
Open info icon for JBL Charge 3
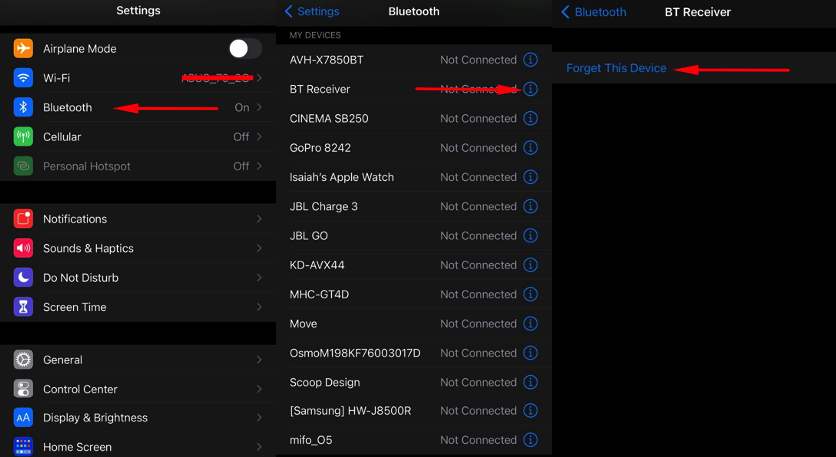click(x=530, y=206)
